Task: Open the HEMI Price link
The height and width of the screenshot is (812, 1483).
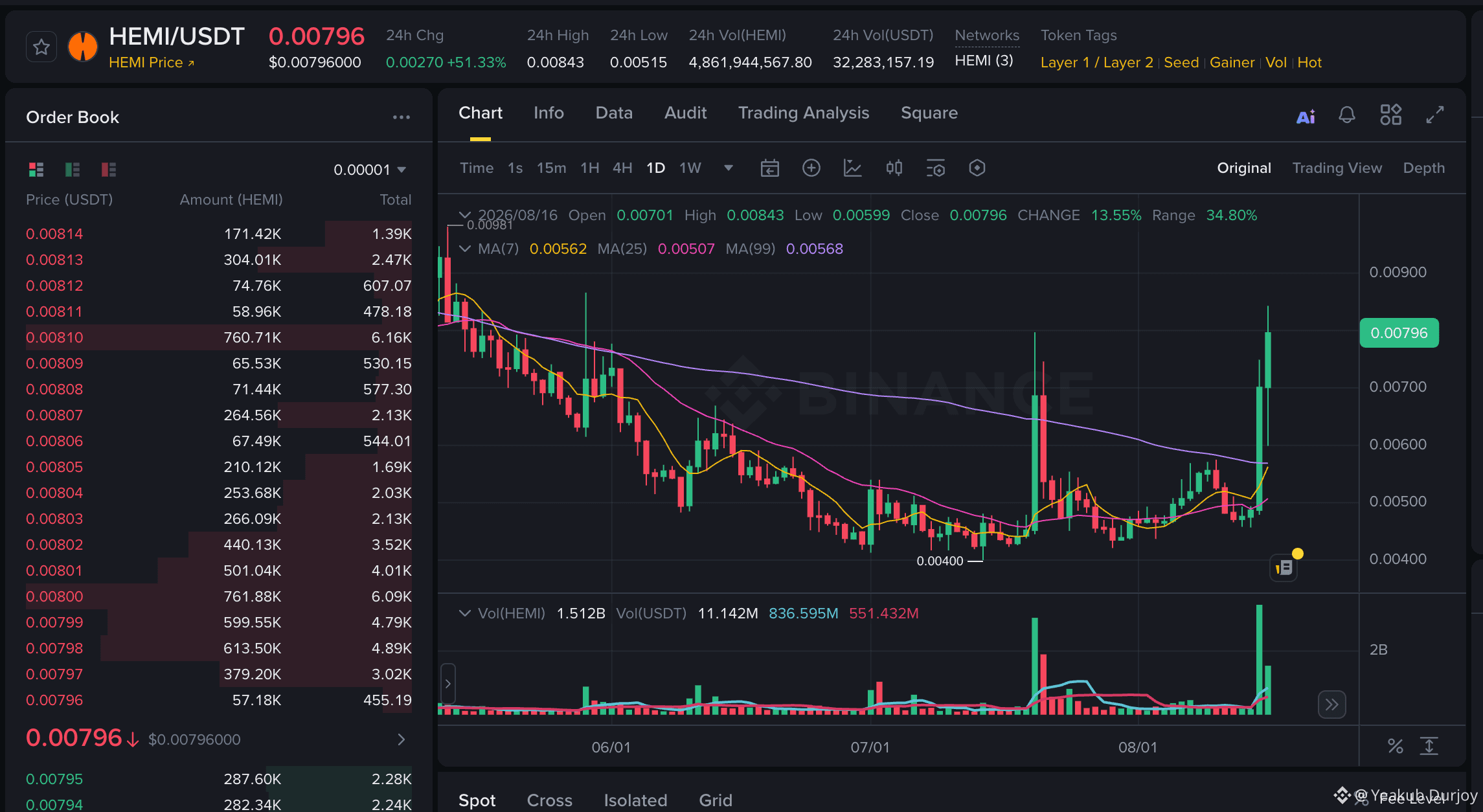Action: [x=152, y=63]
